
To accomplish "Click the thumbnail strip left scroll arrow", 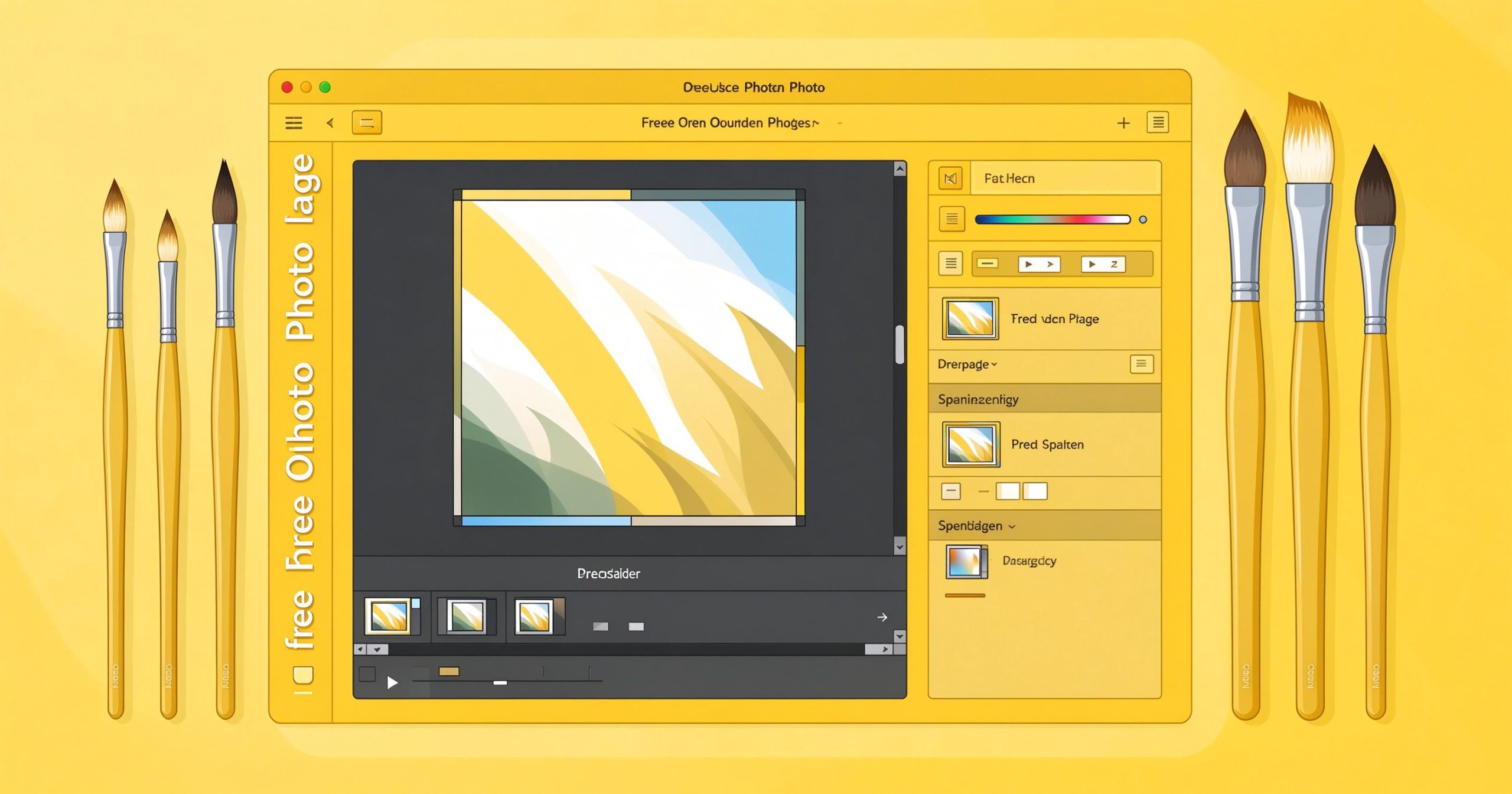I will pos(360,649).
